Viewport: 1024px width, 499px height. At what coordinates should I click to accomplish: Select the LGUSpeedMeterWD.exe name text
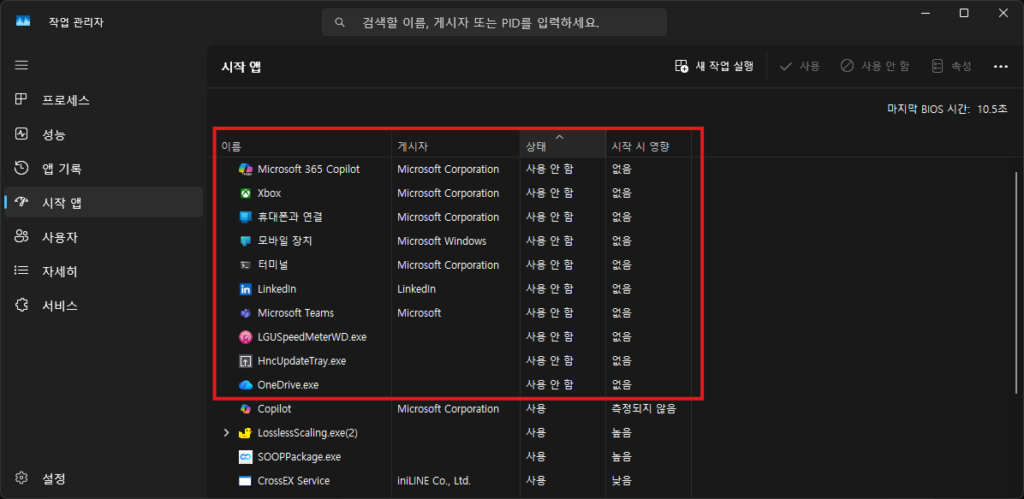[312, 337]
